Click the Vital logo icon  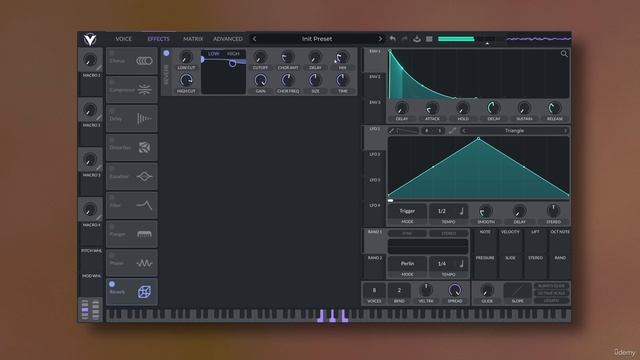click(x=90, y=39)
